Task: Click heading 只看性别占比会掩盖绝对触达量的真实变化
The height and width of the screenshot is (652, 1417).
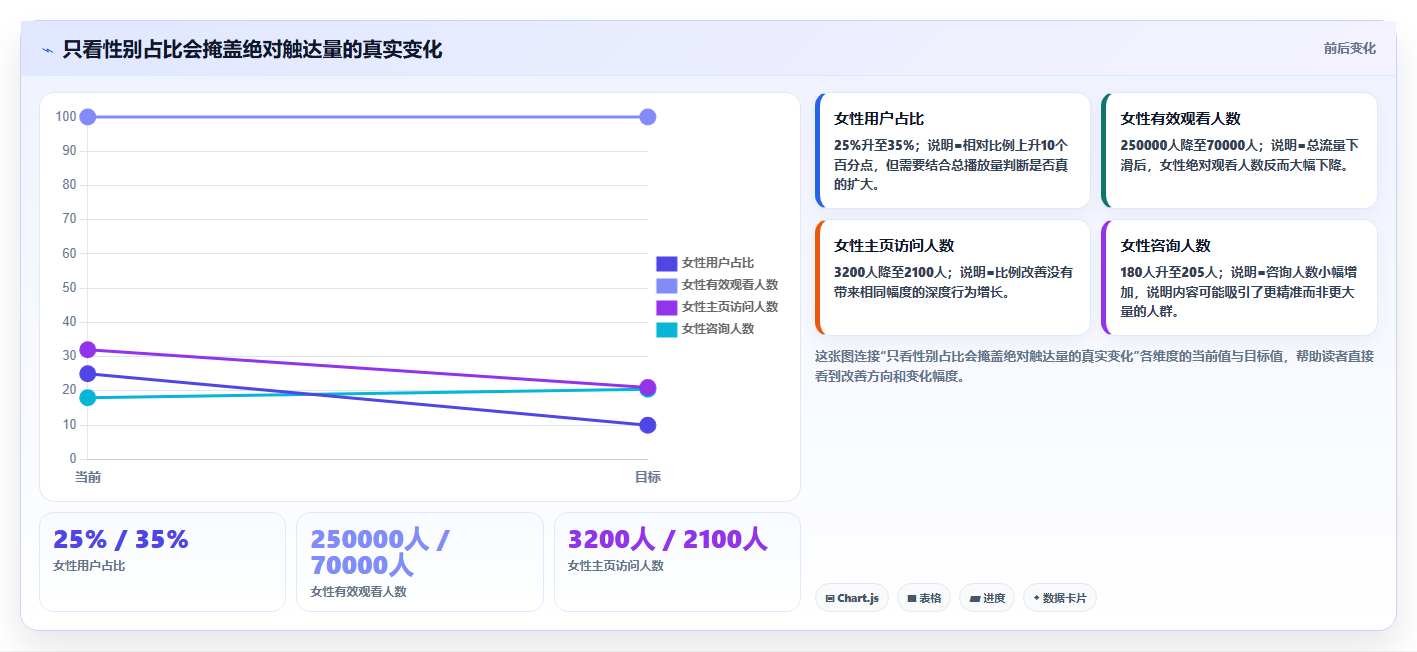Action: (252, 49)
